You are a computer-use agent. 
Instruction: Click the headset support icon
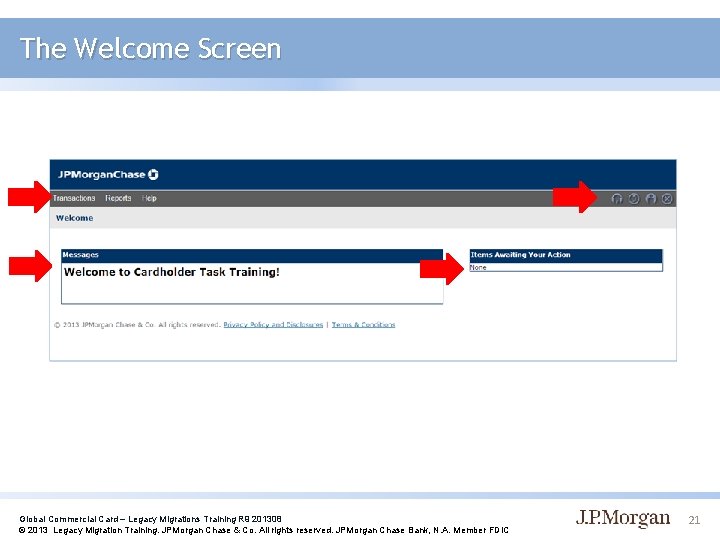click(x=617, y=198)
